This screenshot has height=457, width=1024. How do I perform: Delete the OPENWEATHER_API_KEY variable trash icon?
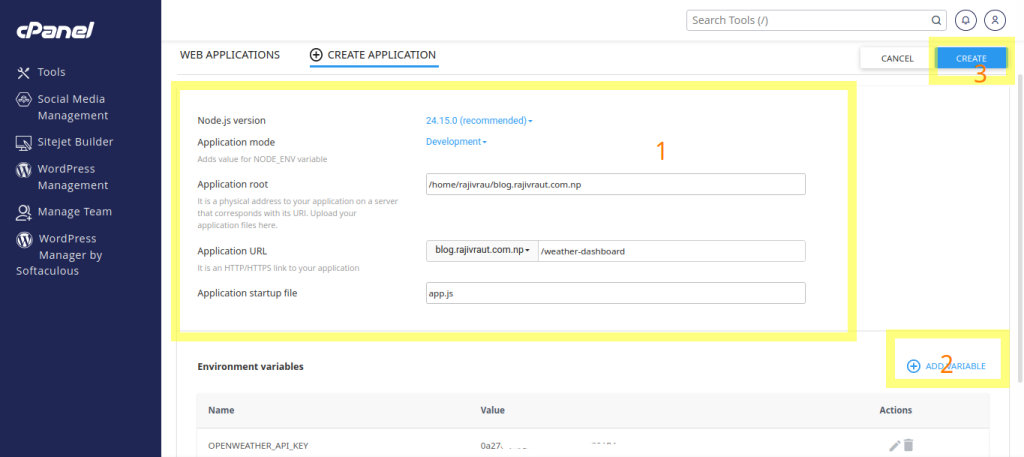pos(908,445)
